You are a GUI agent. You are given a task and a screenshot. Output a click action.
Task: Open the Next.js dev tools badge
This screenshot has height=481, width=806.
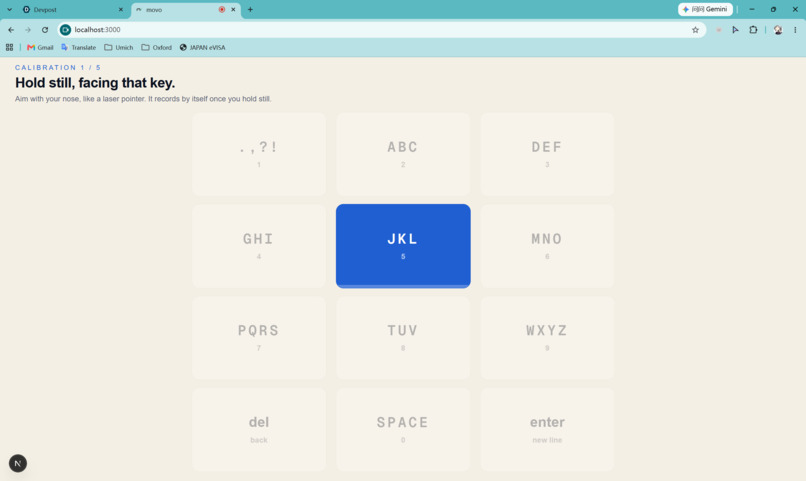pyautogui.click(x=18, y=463)
